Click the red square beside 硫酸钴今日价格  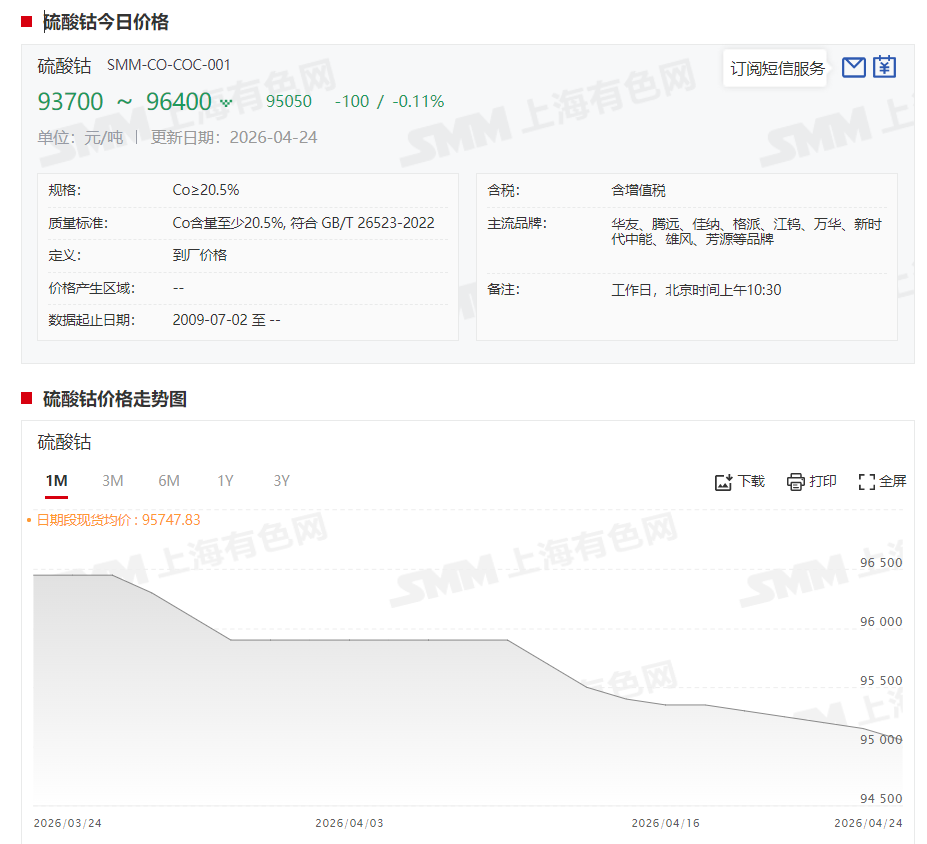coord(27,22)
